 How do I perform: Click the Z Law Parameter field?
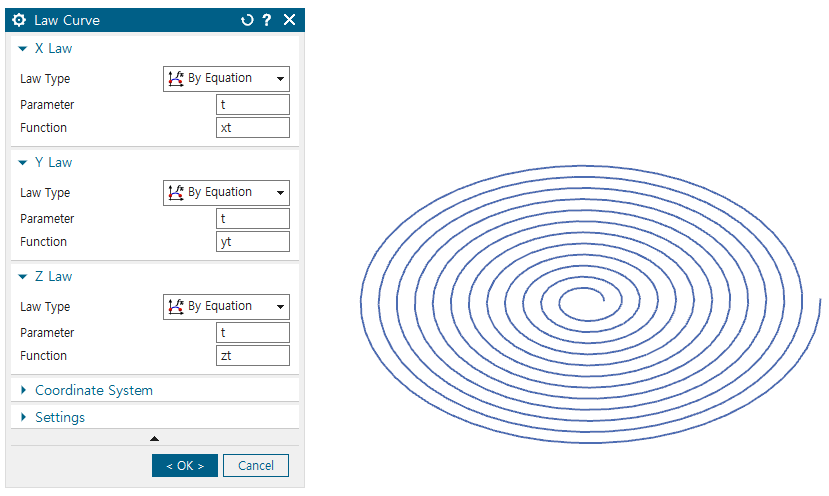click(253, 333)
